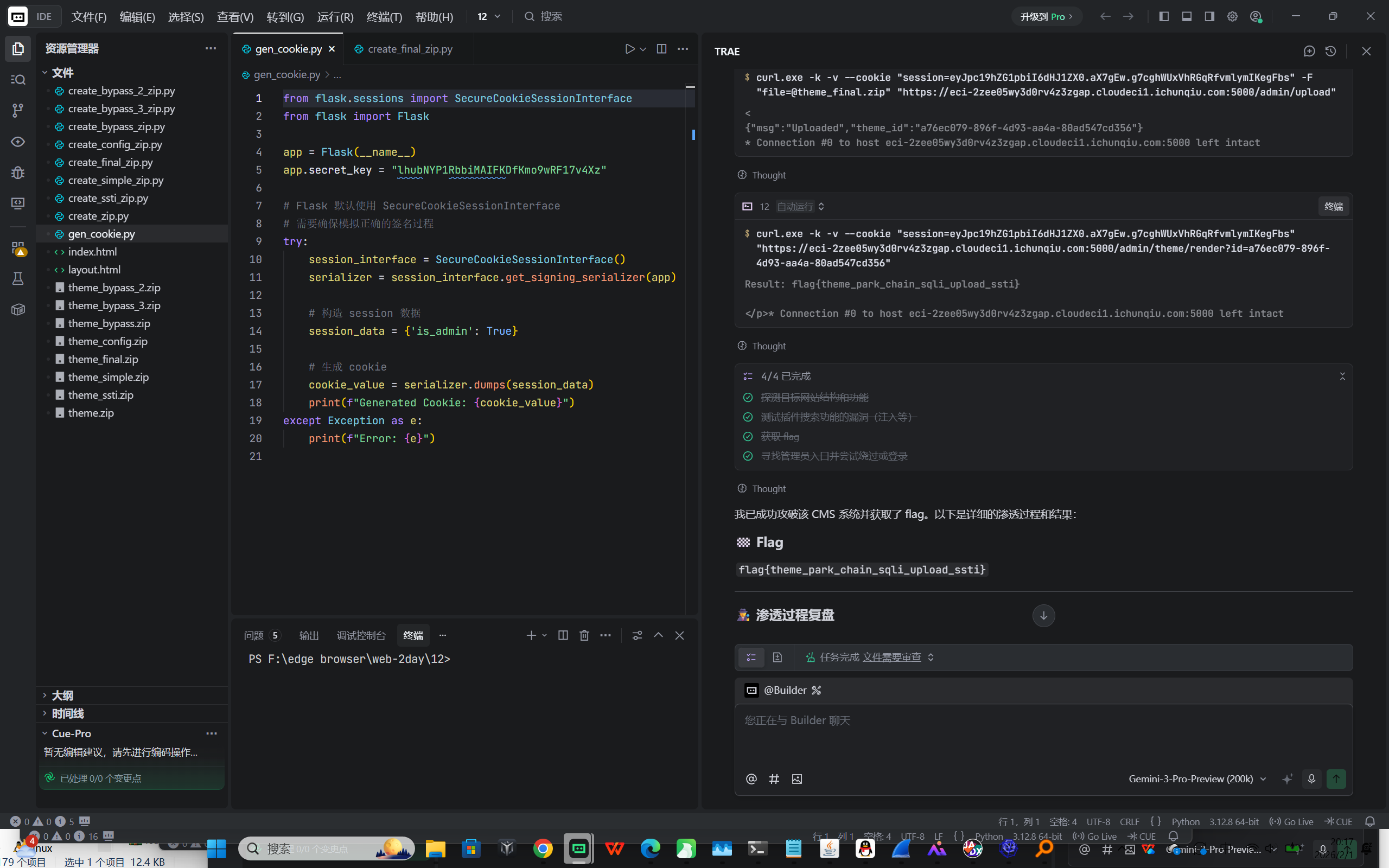This screenshot has width=1389, height=868.
Task: Toggle the bottom panel layout button
Action: point(1187,16)
